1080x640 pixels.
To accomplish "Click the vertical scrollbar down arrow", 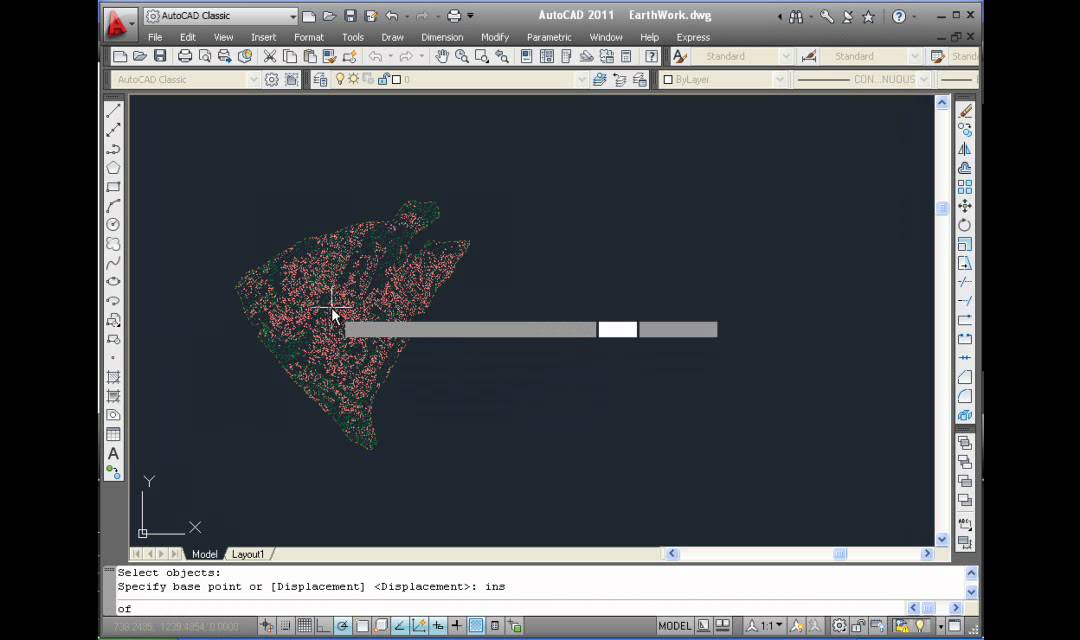I will (942, 539).
